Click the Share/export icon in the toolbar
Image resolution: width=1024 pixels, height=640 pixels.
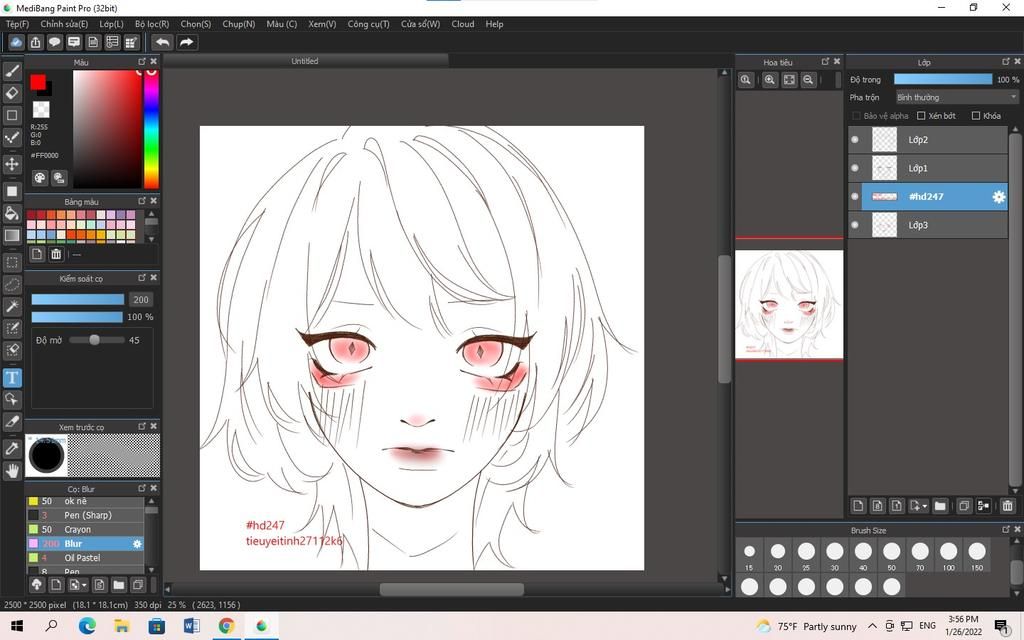coord(35,42)
